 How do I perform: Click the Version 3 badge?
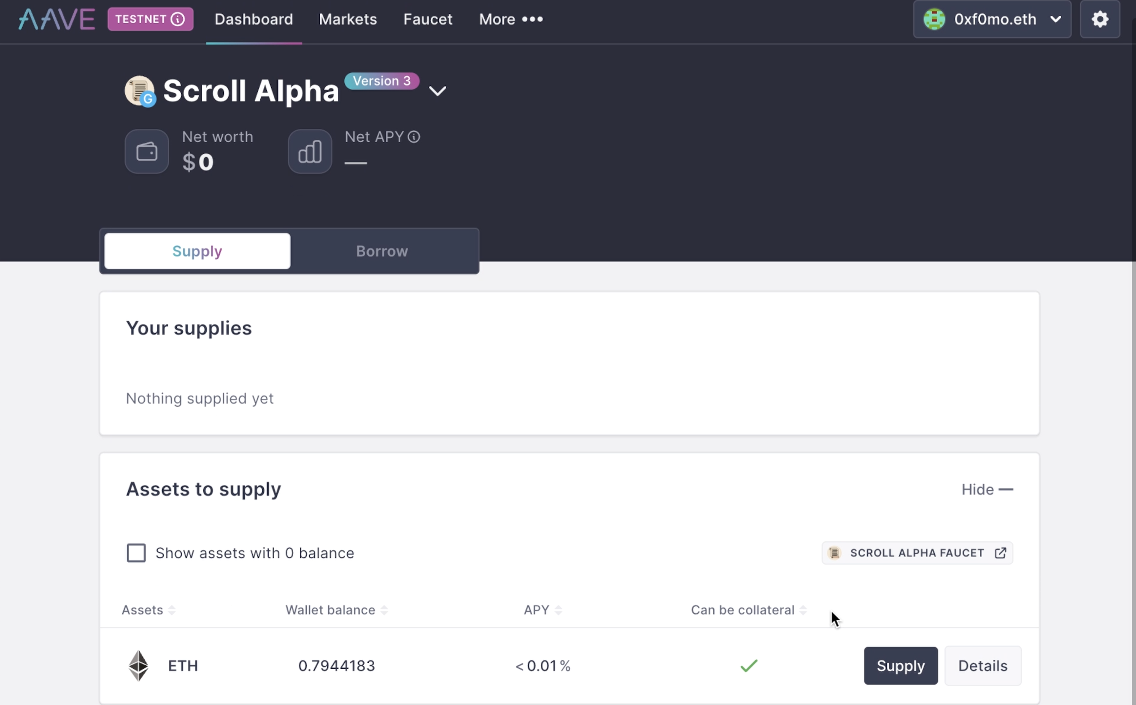tap(382, 81)
